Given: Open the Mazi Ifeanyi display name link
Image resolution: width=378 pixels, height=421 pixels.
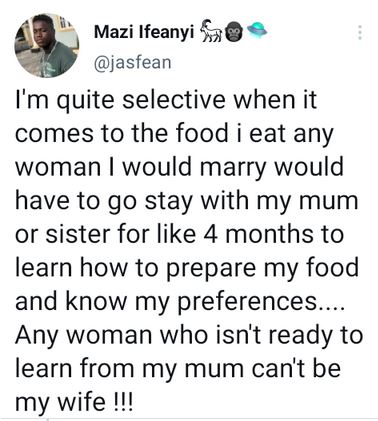Looking at the screenshot, I should tap(144, 32).
